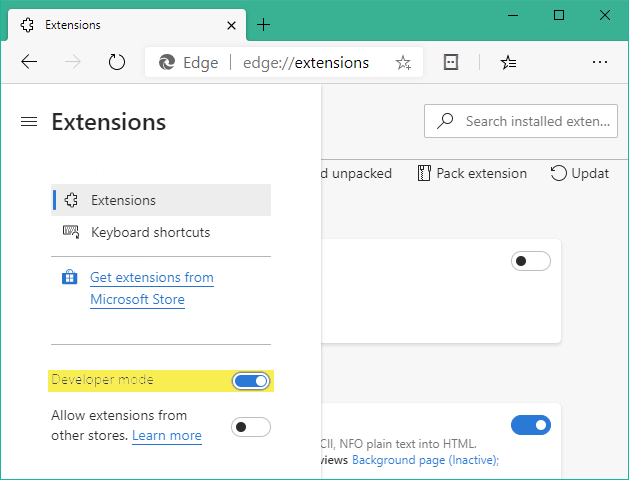Open the Learn more link
The height and width of the screenshot is (480, 629).
click(x=167, y=435)
